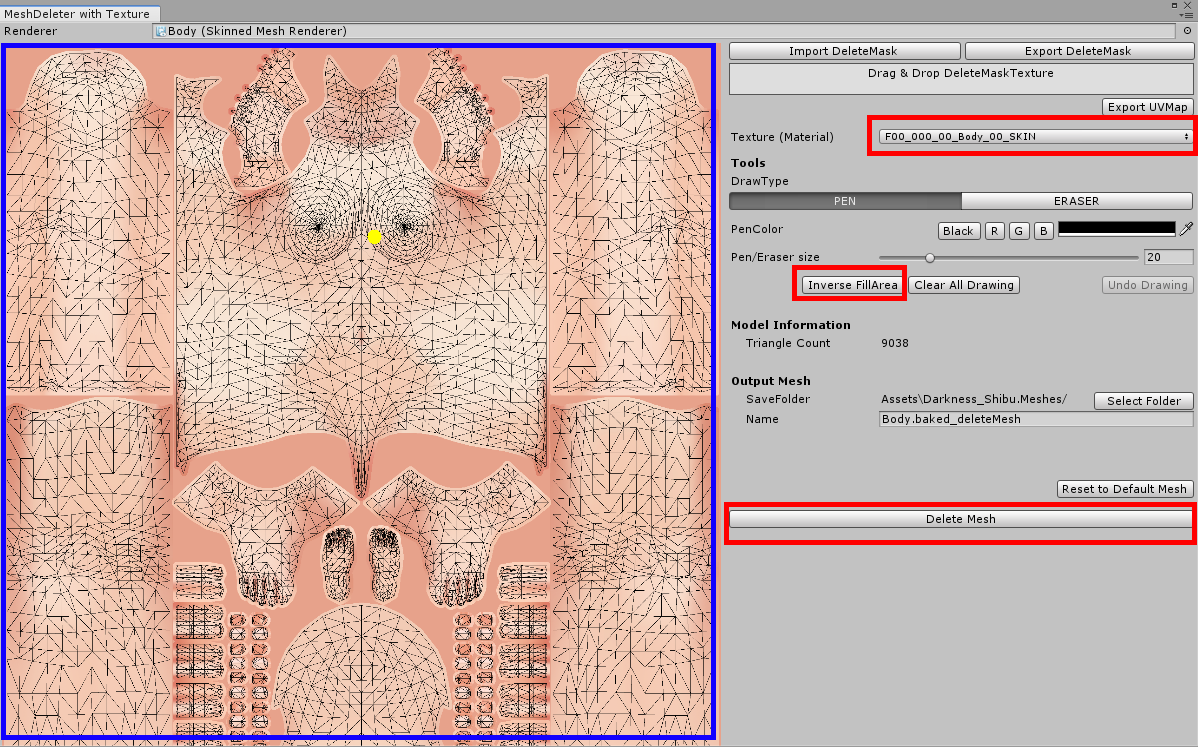1198x747 pixels.
Task: Click the Body (Skinned Mesh Renderer) field
Action: [664, 31]
